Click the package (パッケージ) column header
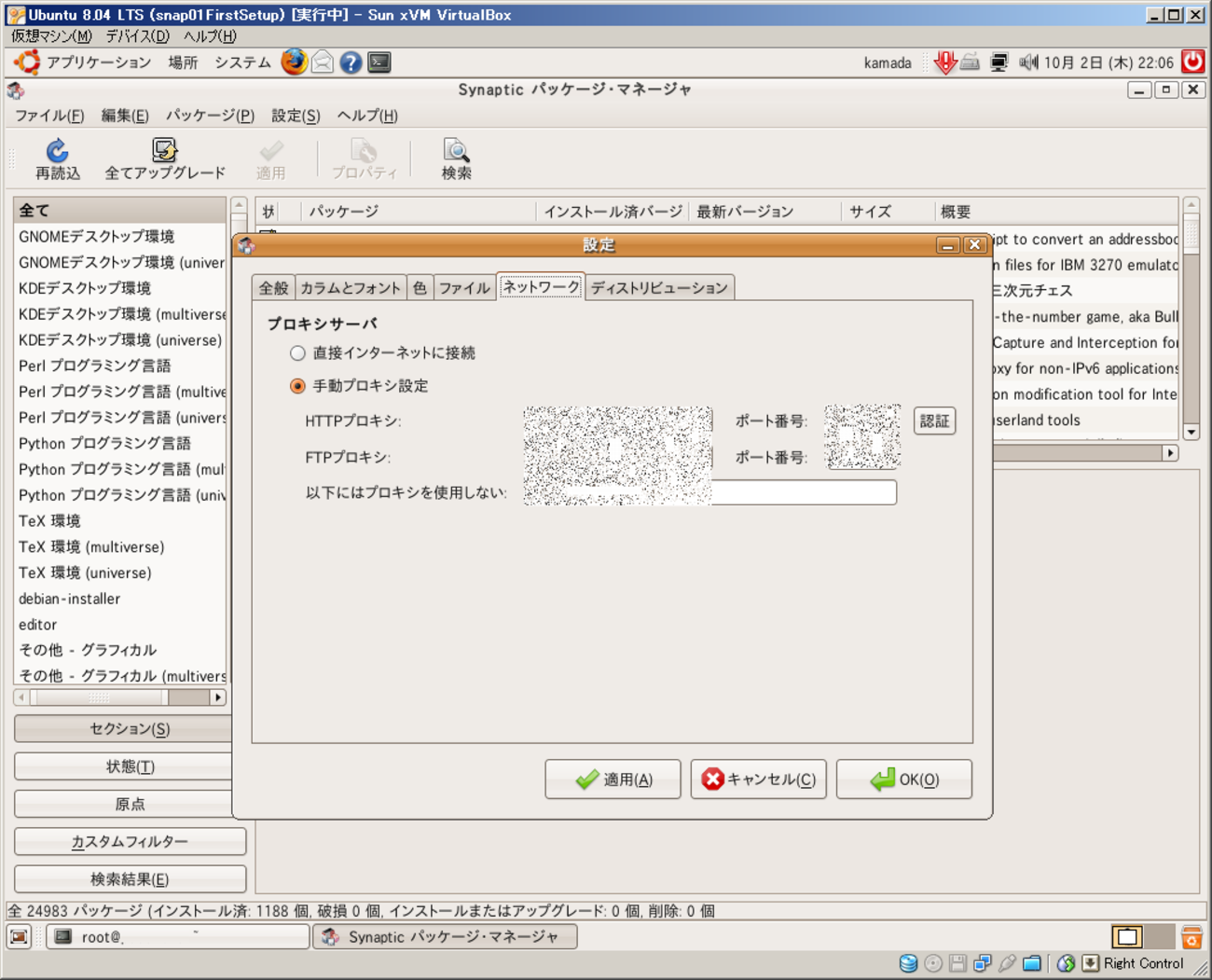The width and height of the screenshot is (1212, 980). (x=419, y=212)
